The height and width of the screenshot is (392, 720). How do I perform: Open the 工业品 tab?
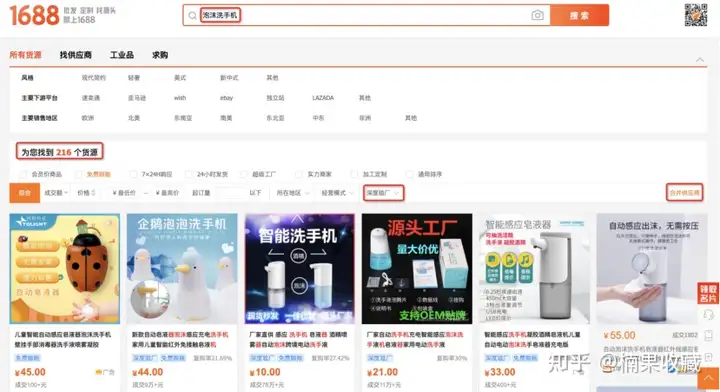tap(122, 55)
